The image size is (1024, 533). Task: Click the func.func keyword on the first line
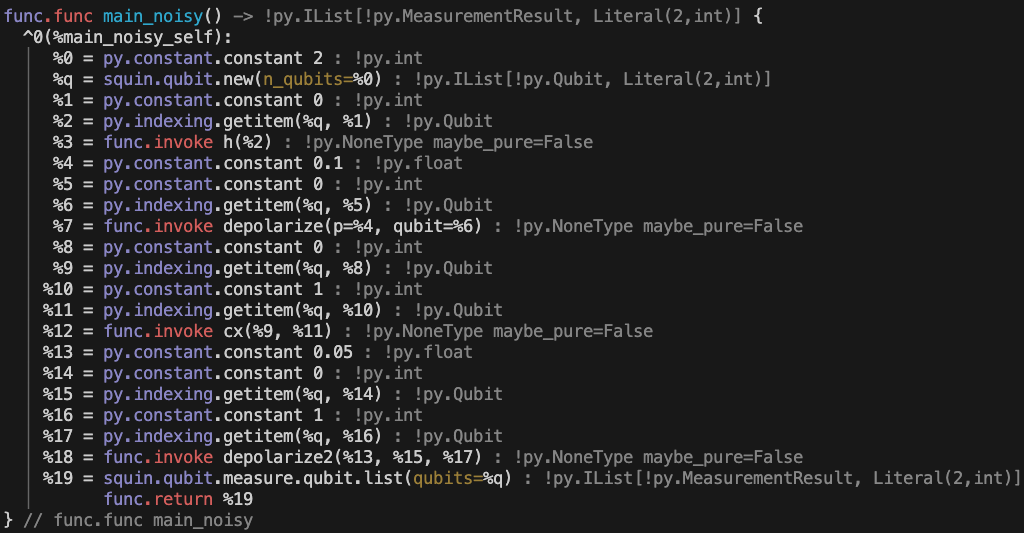pos(47,15)
